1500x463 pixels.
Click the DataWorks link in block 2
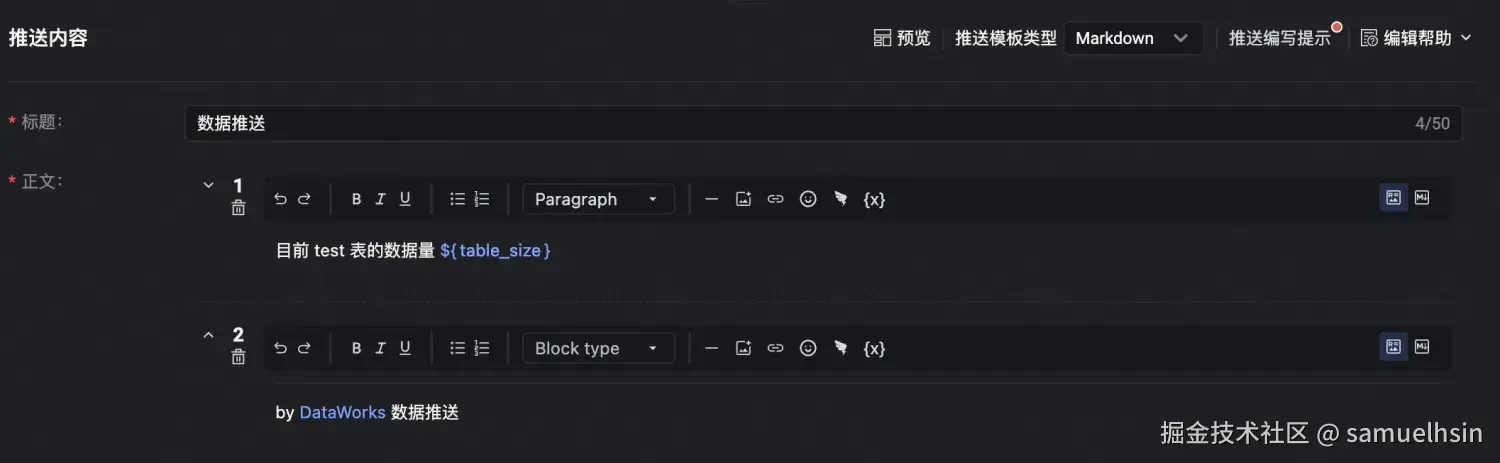click(x=342, y=412)
